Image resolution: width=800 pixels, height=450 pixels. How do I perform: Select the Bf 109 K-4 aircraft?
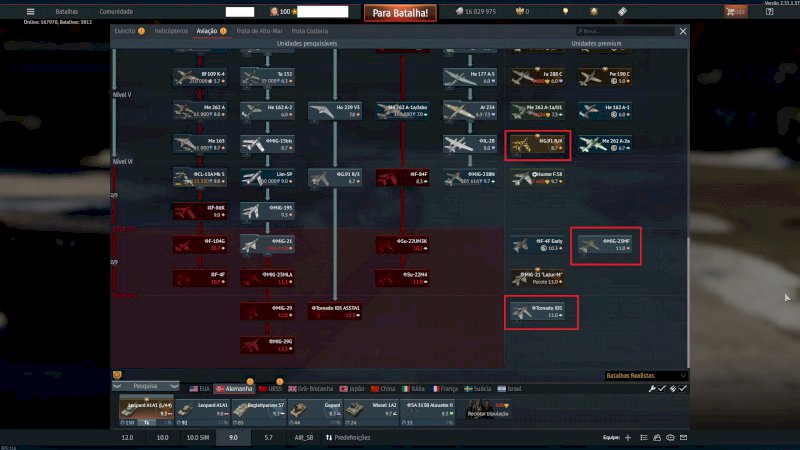(200, 78)
